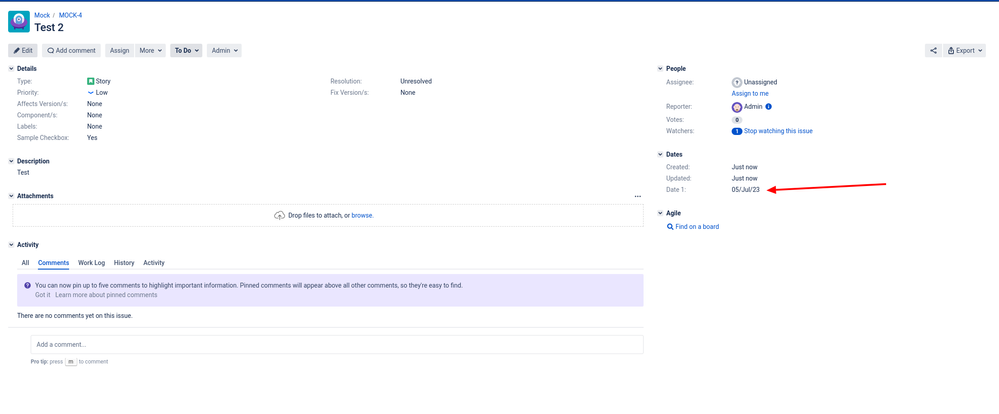
Task: Open the More actions dropdown
Action: [150, 50]
